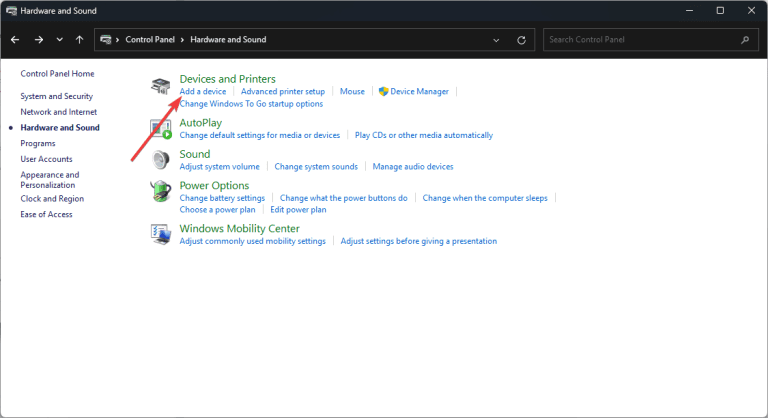Viewport: 768px width, 418px height.
Task: Select Programs in the left sidebar
Action: 38,144
